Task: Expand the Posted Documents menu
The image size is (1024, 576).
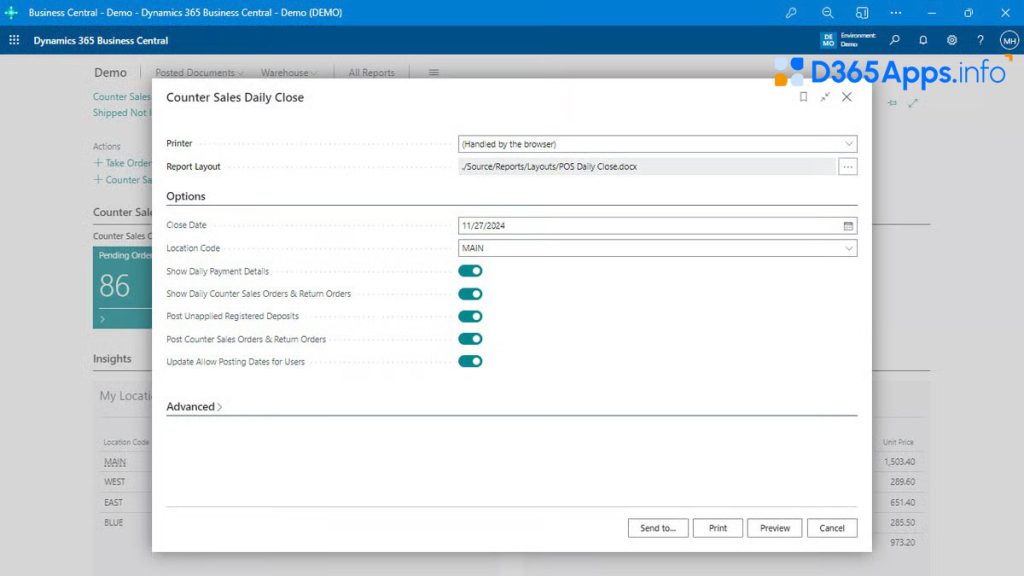Action: (x=199, y=72)
